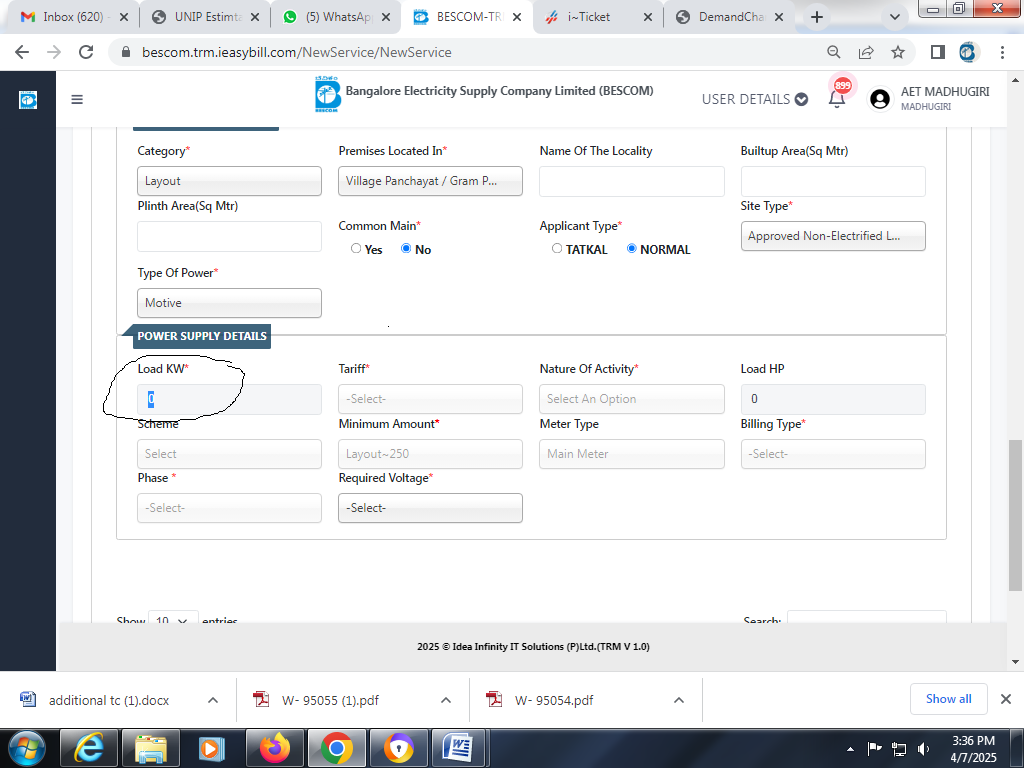Close the downloads bar with X

point(1006,699)
